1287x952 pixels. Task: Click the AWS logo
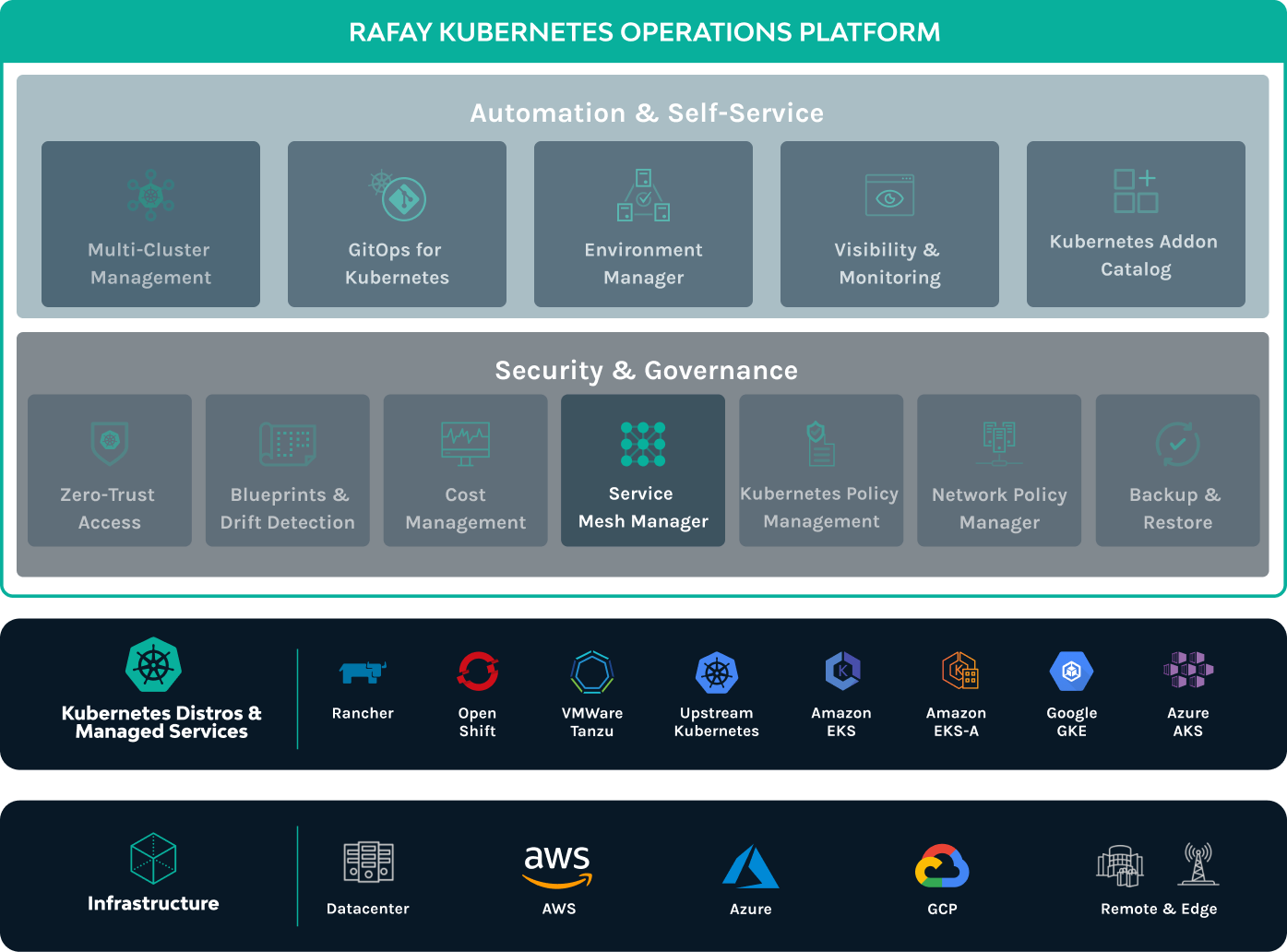(558, 866)
